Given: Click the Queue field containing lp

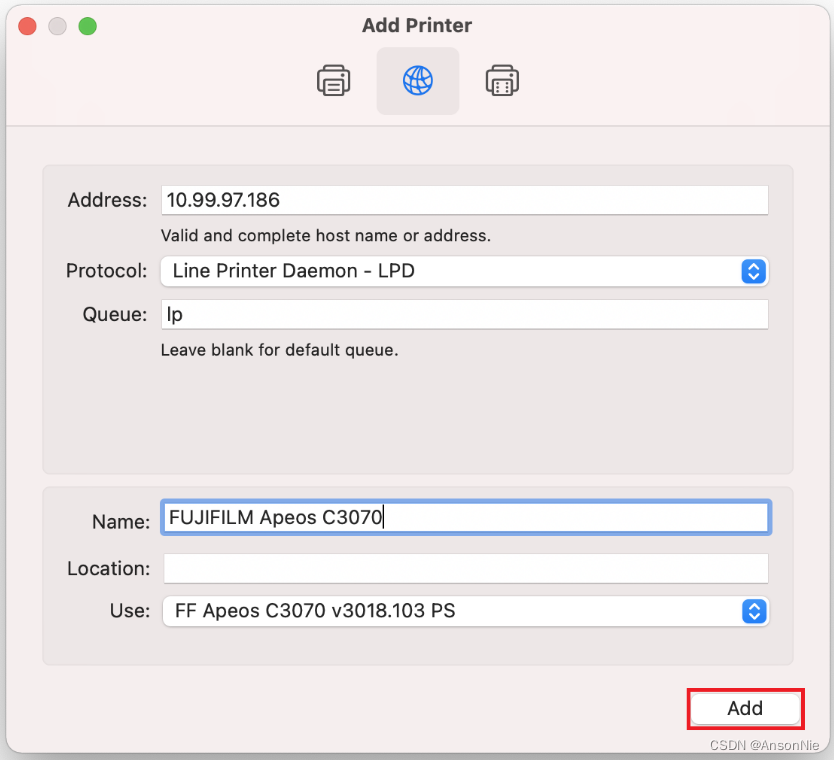Looking at the screenshot, I should pos(464,314).
